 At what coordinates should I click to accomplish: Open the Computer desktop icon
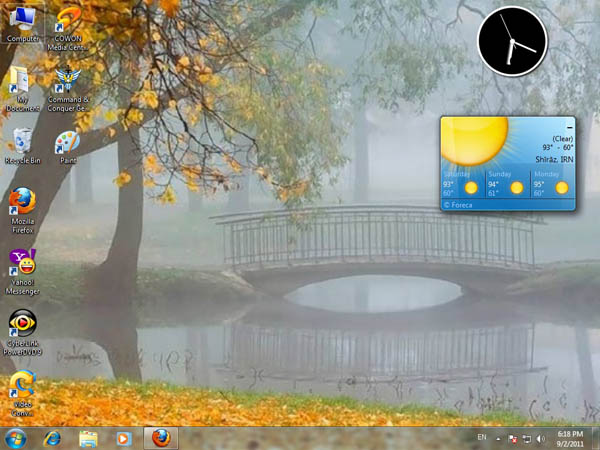[23, 20]
